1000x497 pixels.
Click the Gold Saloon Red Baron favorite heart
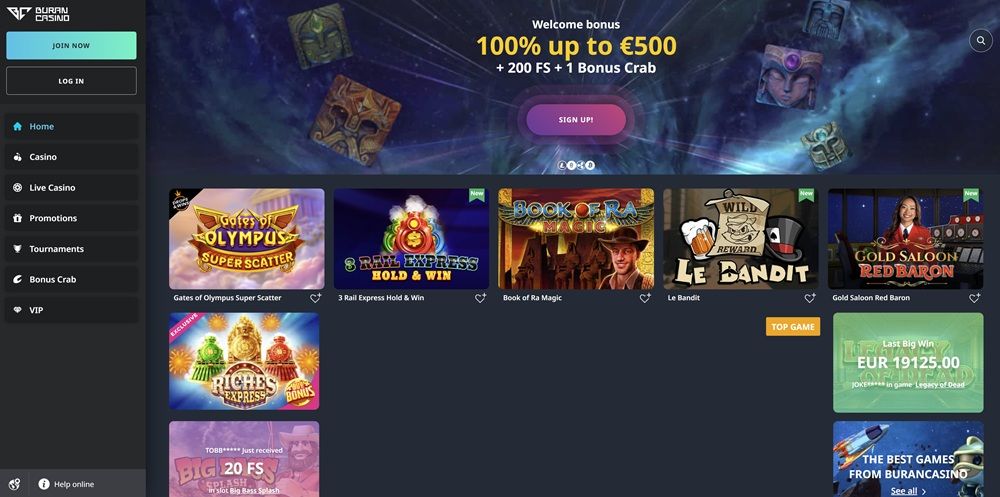(974, 298)
